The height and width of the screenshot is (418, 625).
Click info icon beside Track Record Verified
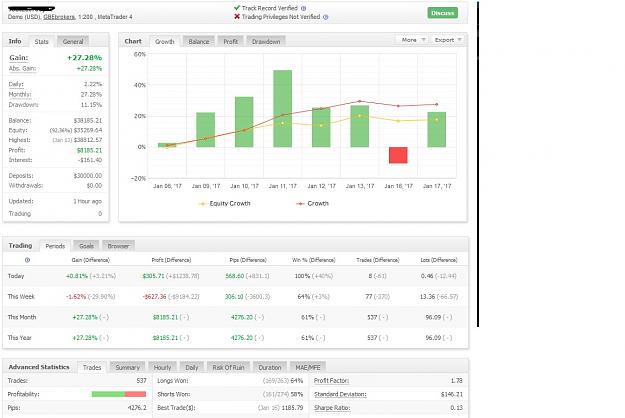pyautogui.click(x=304, y=8)
